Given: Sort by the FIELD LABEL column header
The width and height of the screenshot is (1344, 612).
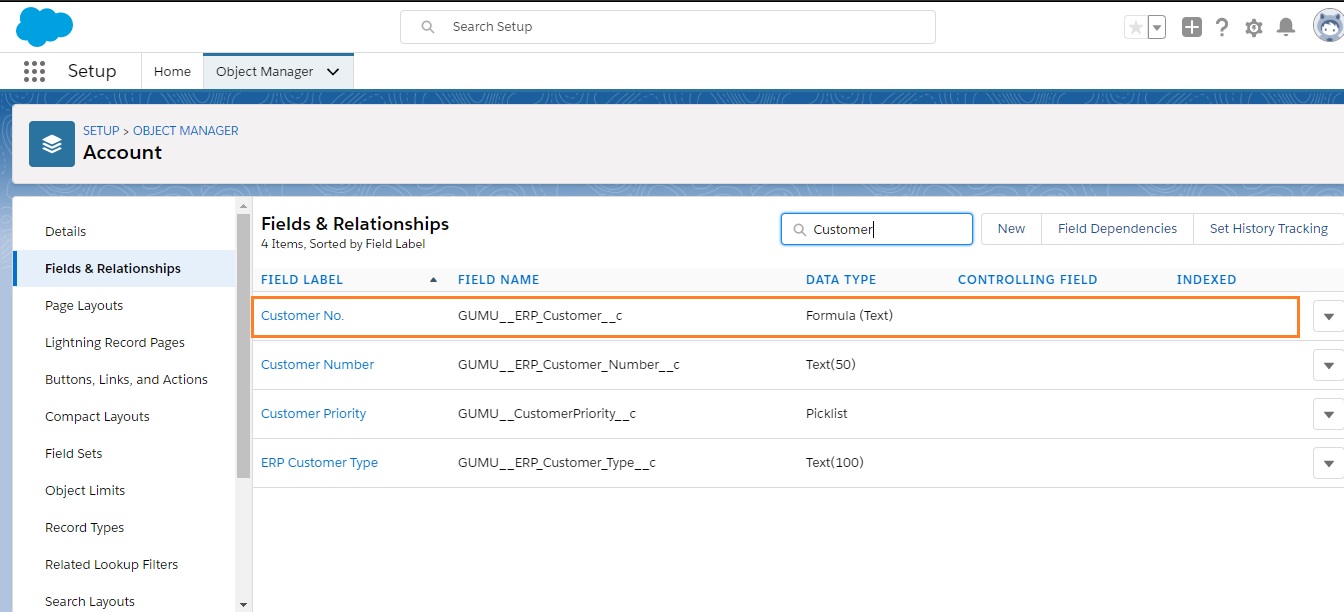Looking at the screenshot, I should 302,280.
